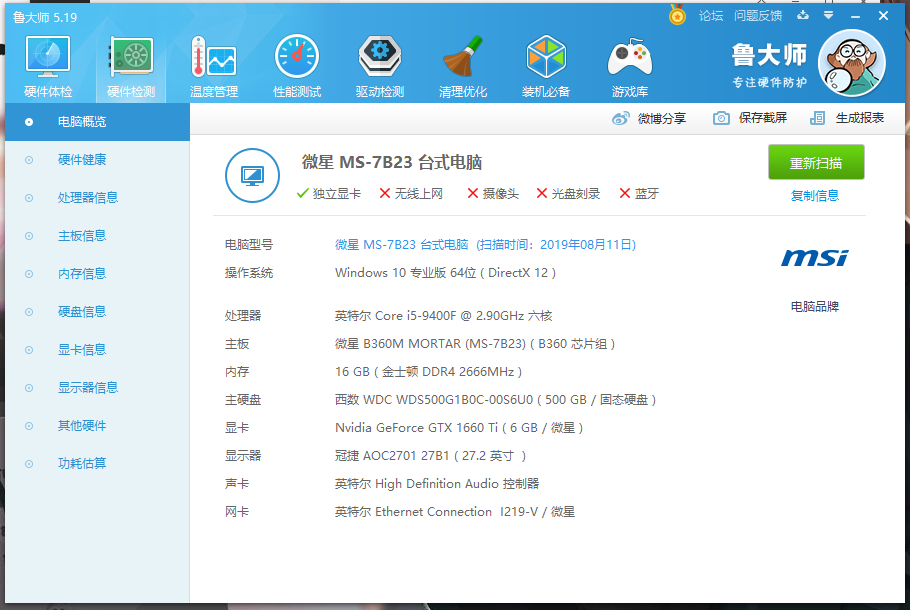The height and width of the screenshot is (610, 910).
Task: Click the 无线上网 status indicator
Action: tap(411, 194)
